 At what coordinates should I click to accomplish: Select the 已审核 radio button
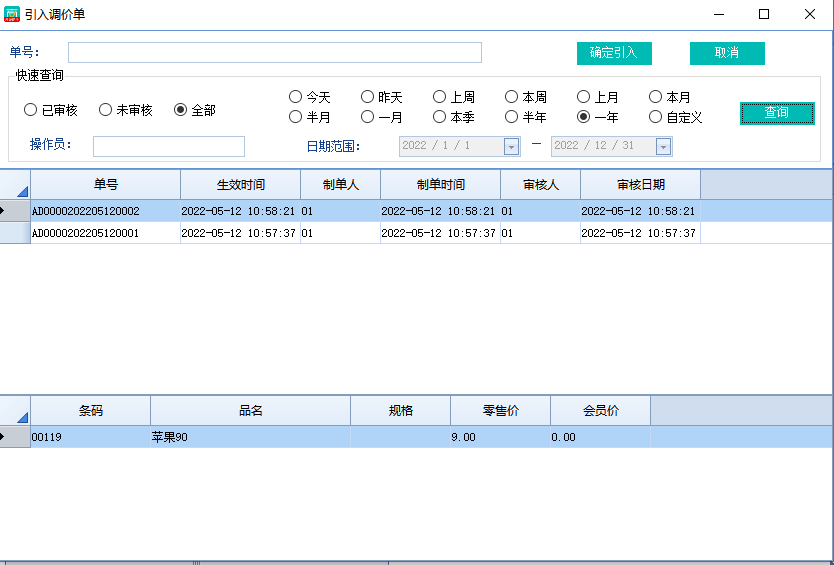pos(31,110)
